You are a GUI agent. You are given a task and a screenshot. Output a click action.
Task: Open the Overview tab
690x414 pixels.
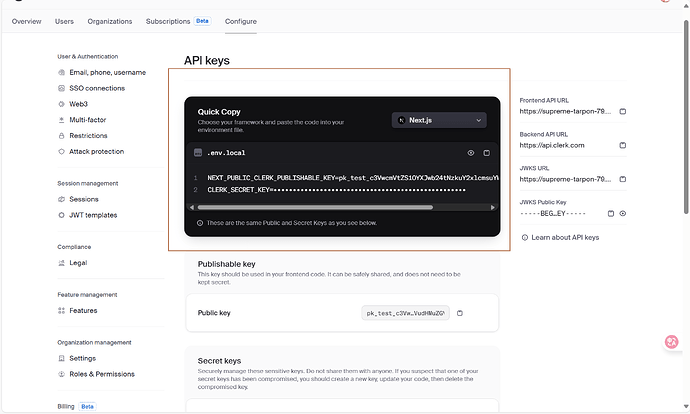click(x=26, y=21)
